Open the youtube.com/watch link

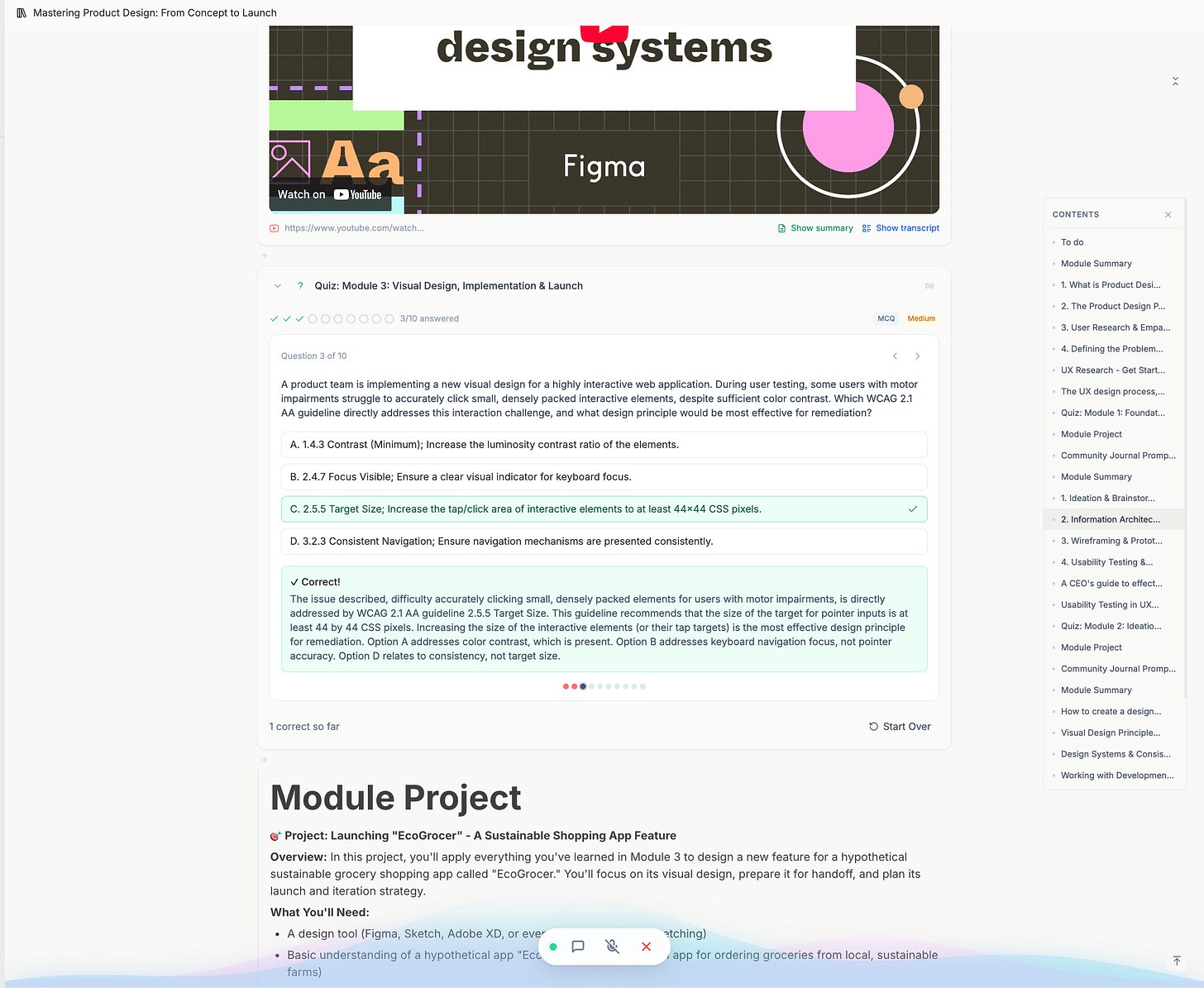354,228
